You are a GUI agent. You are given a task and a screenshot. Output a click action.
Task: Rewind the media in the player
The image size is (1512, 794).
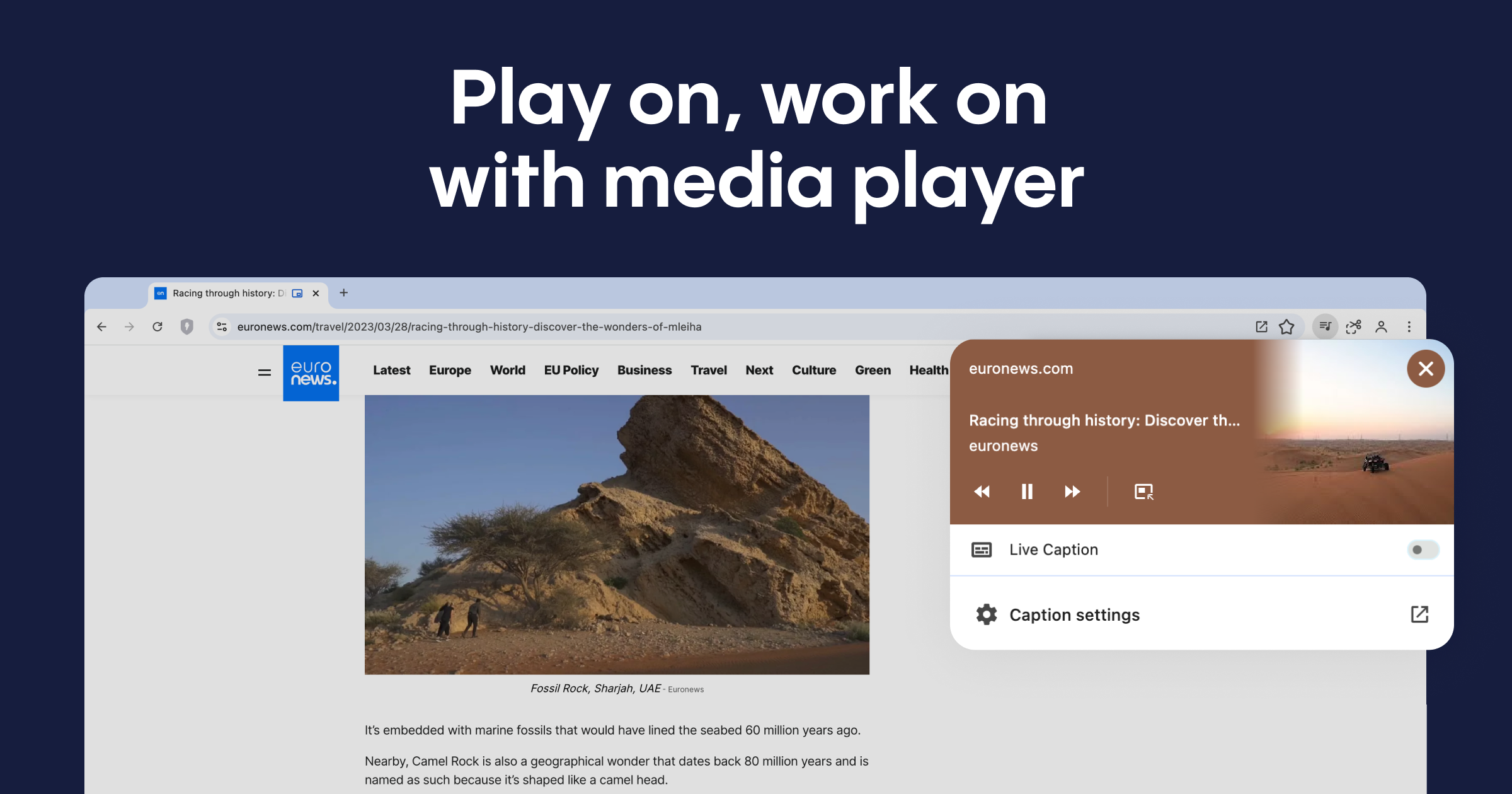[982, 492]
